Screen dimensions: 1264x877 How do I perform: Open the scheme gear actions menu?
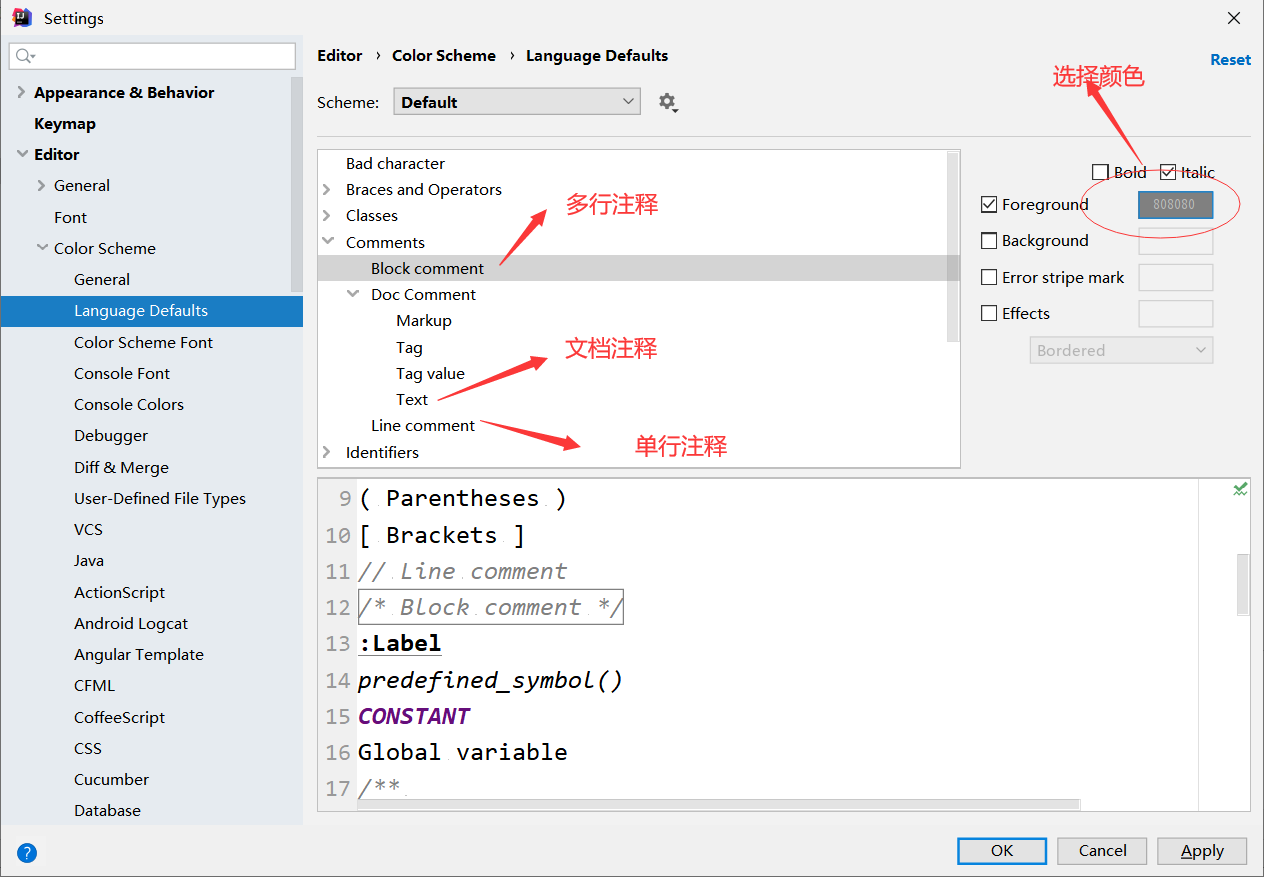click(668, 102)
